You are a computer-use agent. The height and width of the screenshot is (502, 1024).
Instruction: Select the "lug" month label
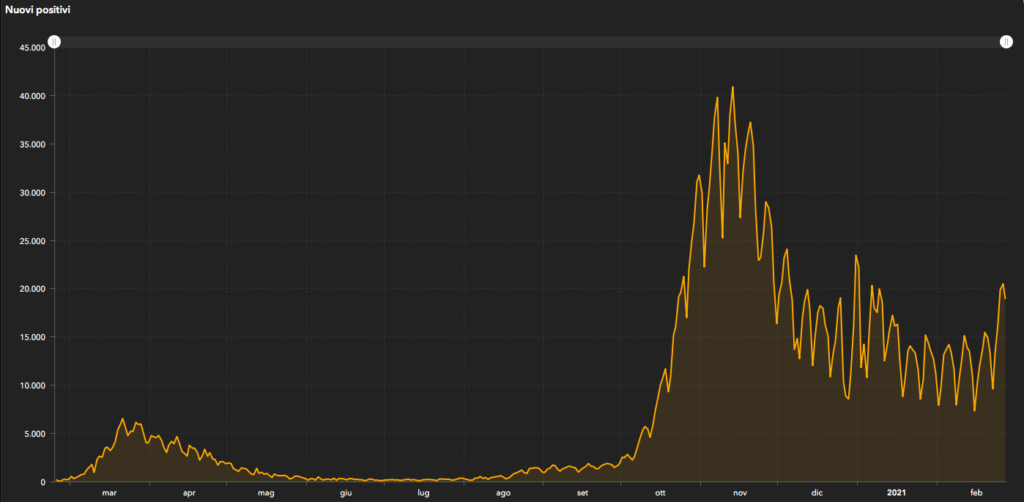[x=423, y=493]
